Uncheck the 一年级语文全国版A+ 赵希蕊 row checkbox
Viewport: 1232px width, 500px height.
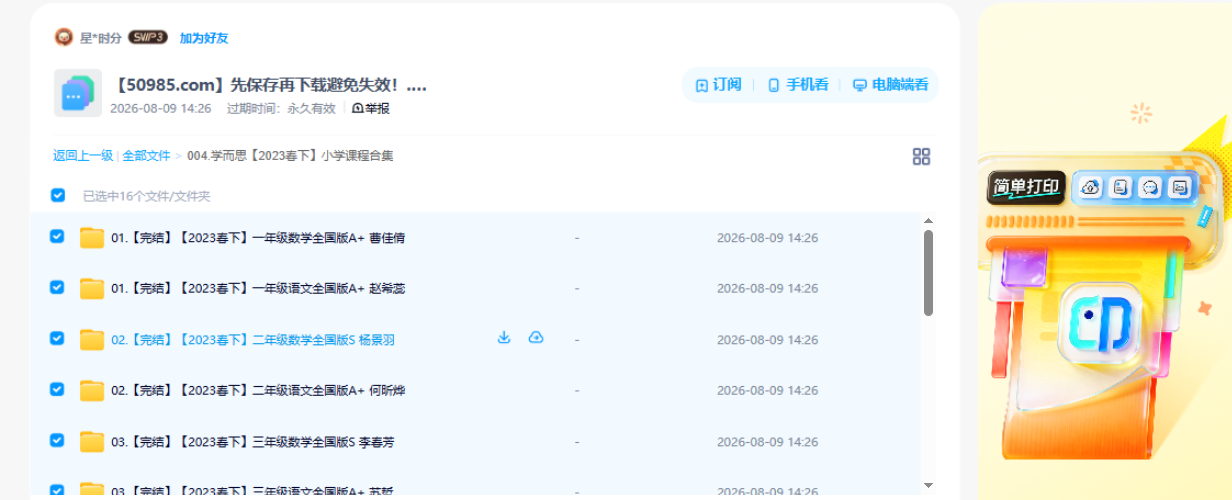(57, 287)
